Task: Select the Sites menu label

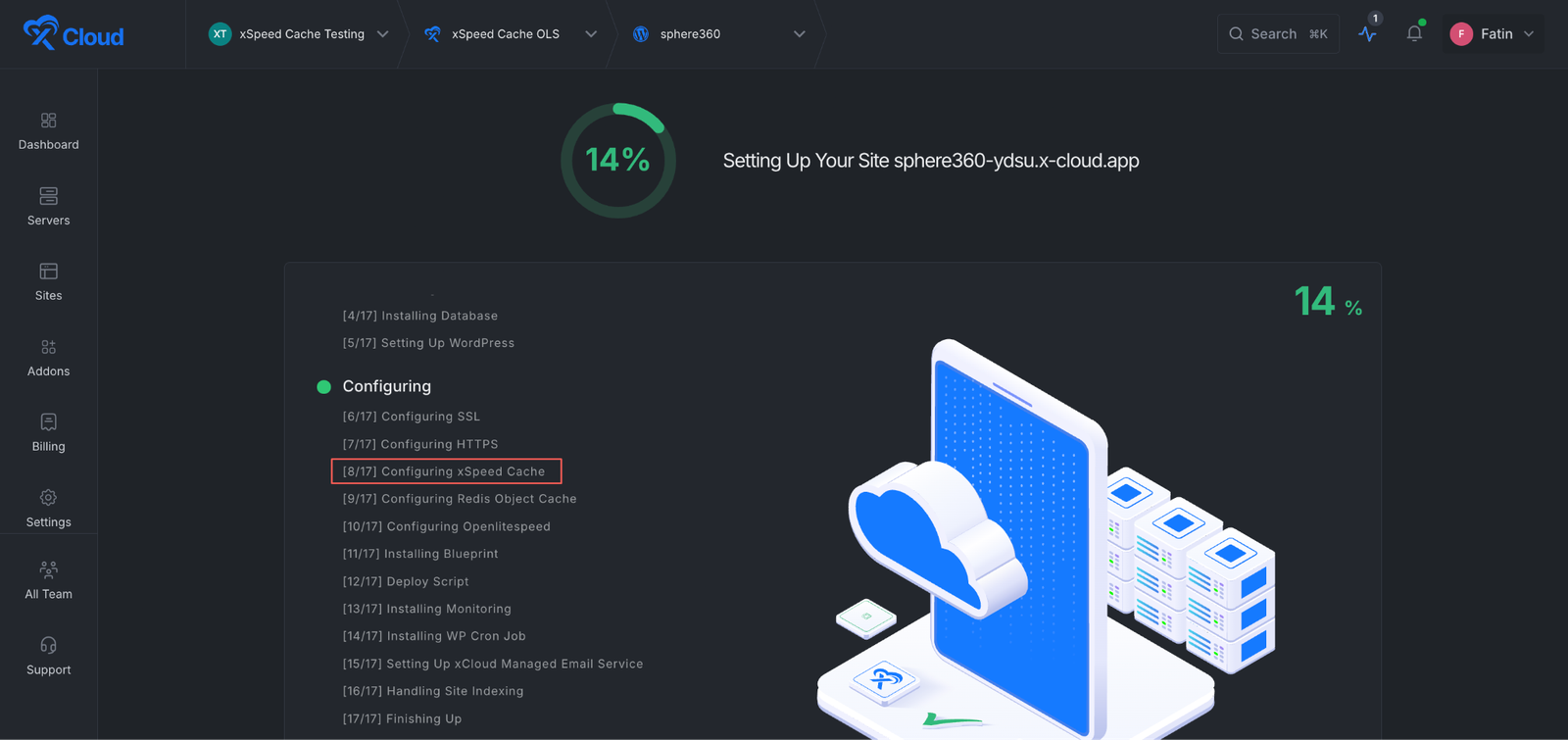Action: click(x=49, y=296)
